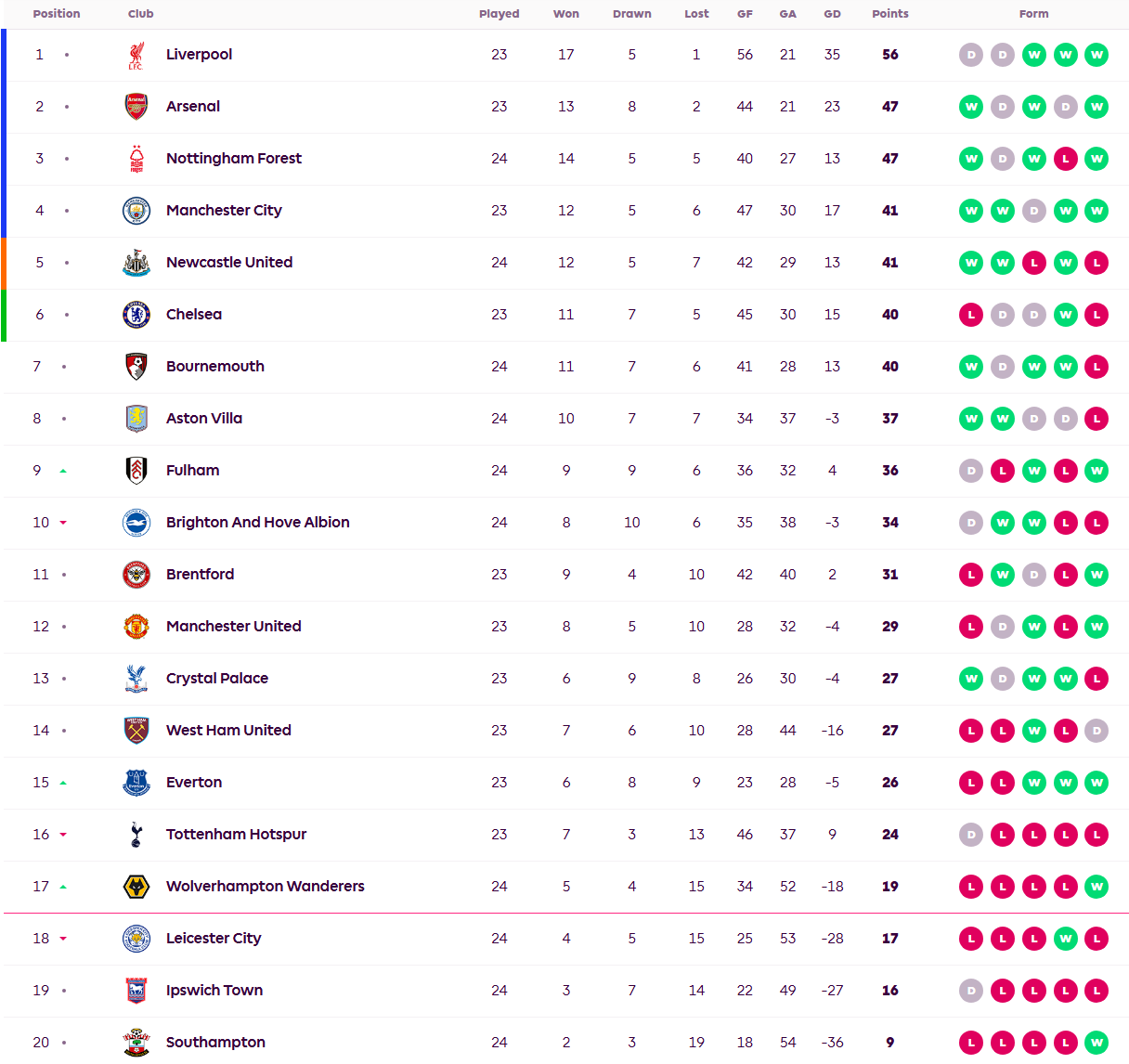Viewport: 1129px width, 1064px height.
Task: Sort table by Points column header
Action: 889,14
